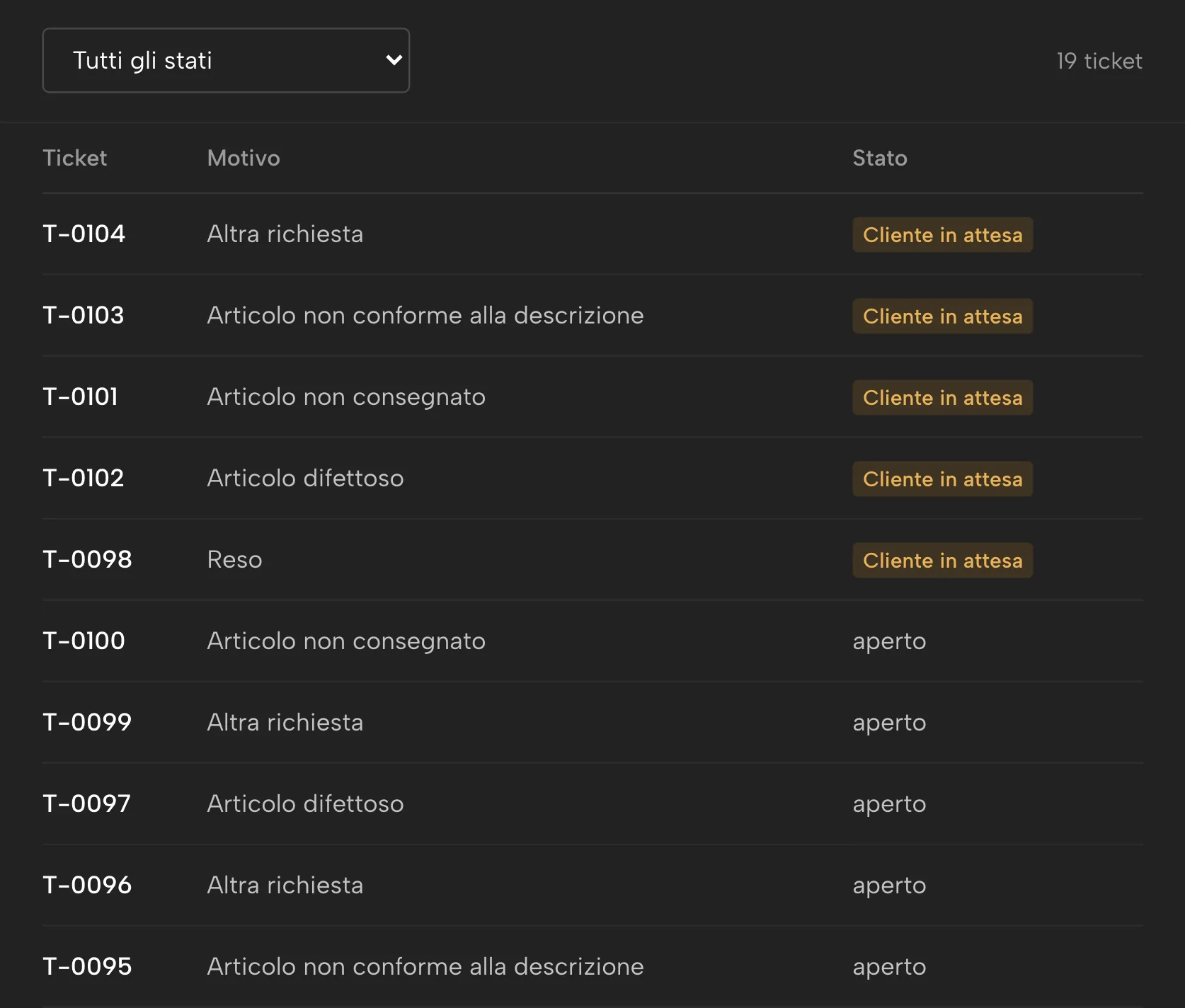Click 'Cliente in attesa' badge for T-0102
This screenshot has width=1185, height=1008.
[942, 479]
